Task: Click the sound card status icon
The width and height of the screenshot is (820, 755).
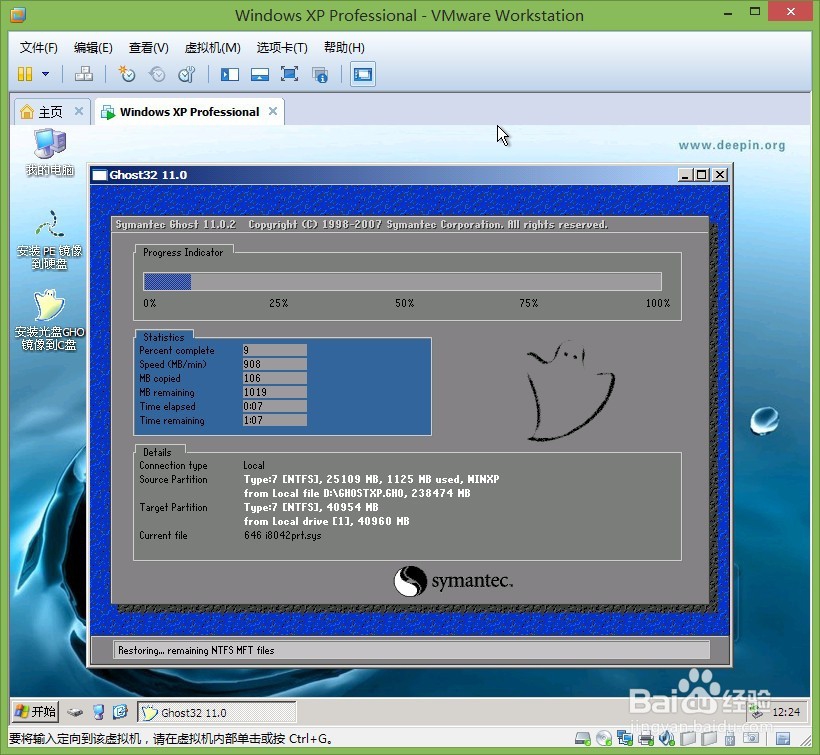Action: [667, 738]
